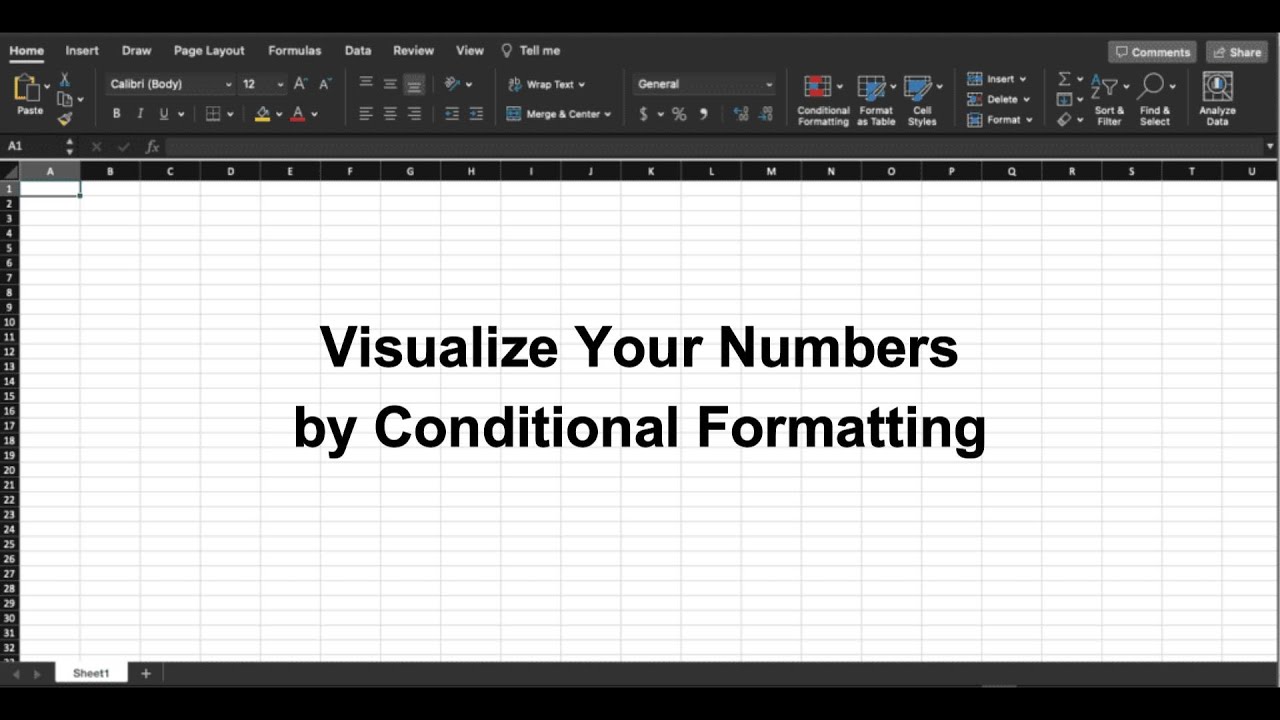Click the yellow Fill Color swatch

[x=262, y=114]
